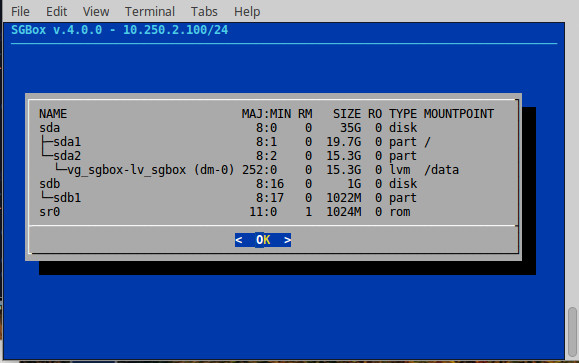Open the View menu
This screenshot has width=579, height=363.
tap(96, 11)
